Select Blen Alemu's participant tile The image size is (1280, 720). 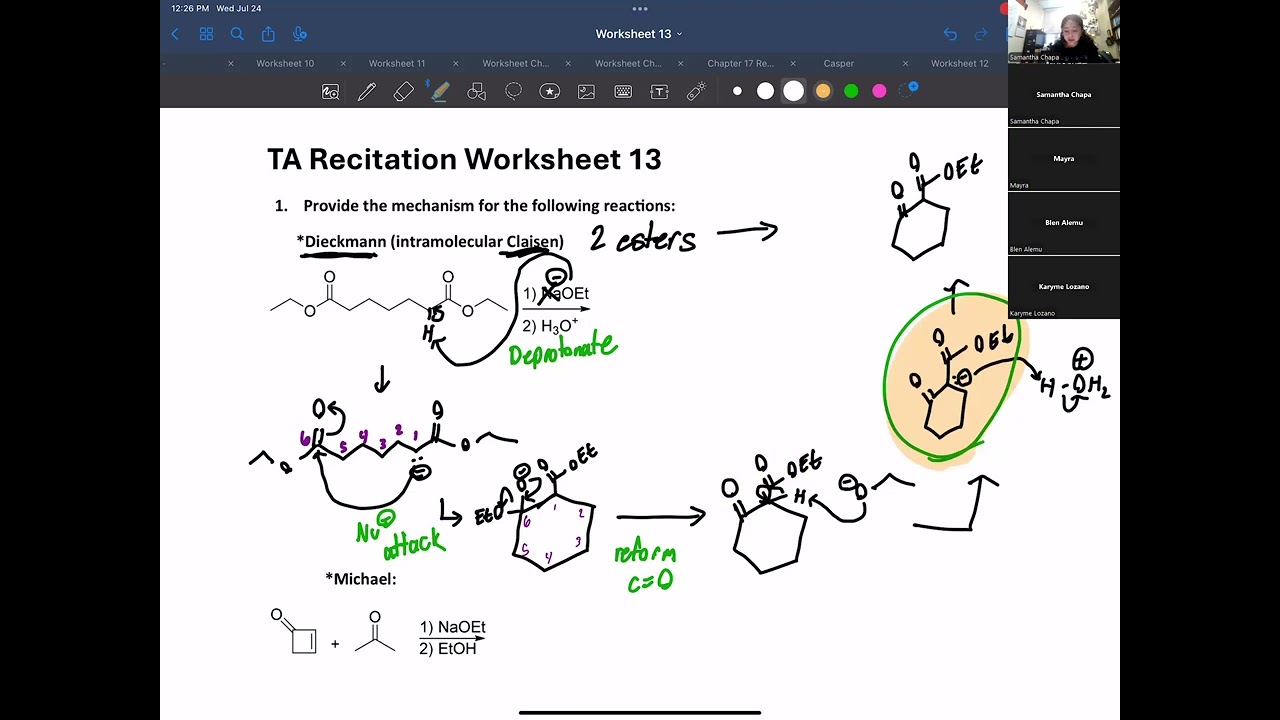pyautogui.click(x=1064, y=223)
